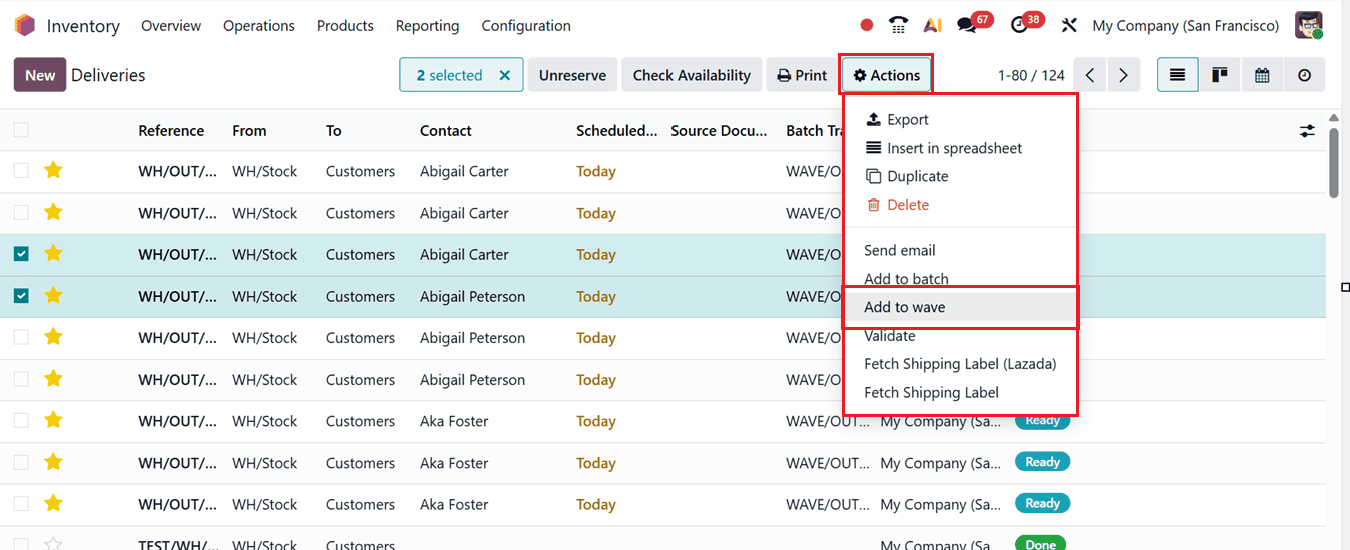Image resolution: width=1350 pixels, height=550 pixels.
Task: Choose Add to wave from menu
Action: point(904,307)
